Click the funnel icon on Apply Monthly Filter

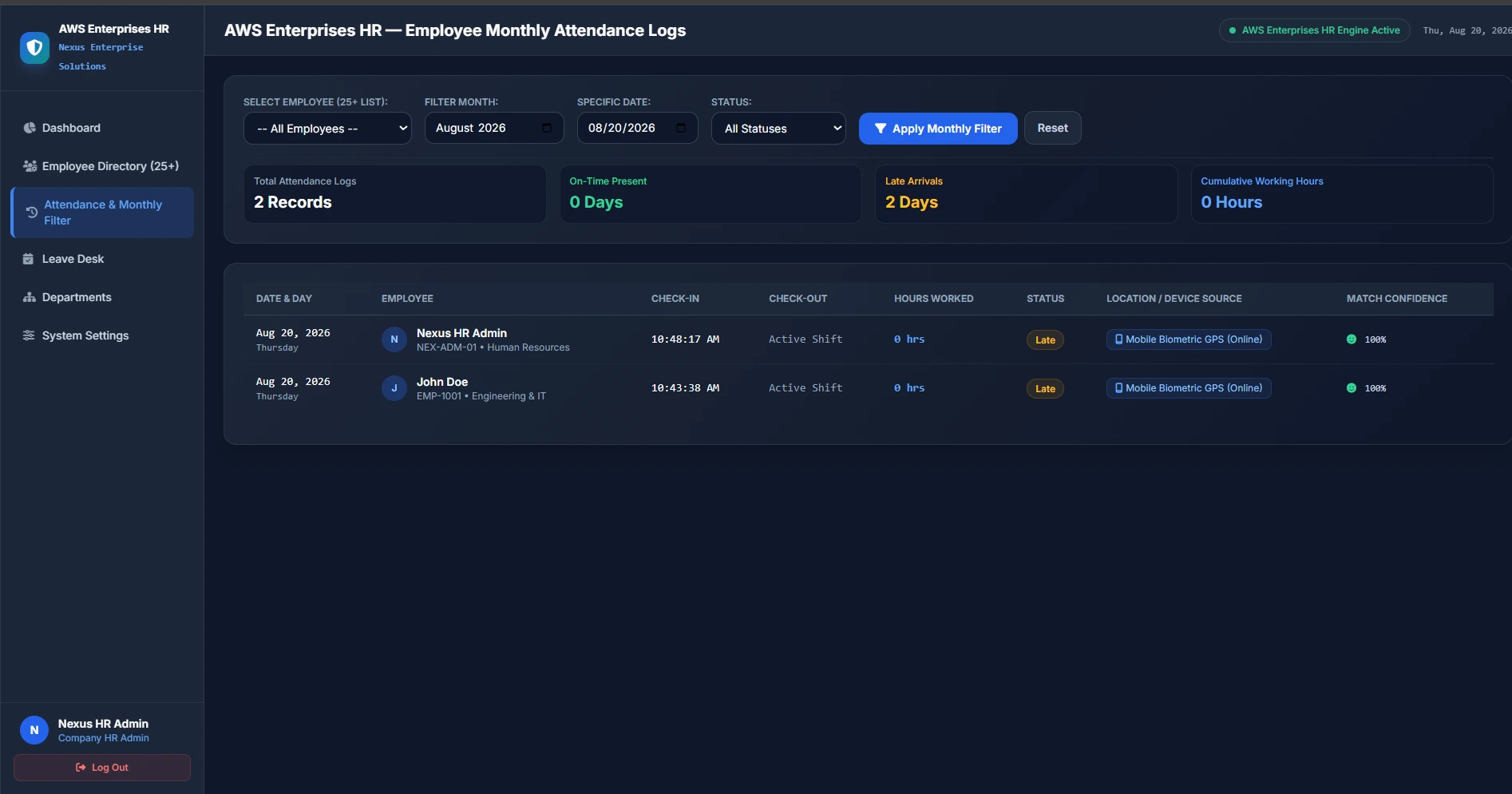(x=881, y=129)
